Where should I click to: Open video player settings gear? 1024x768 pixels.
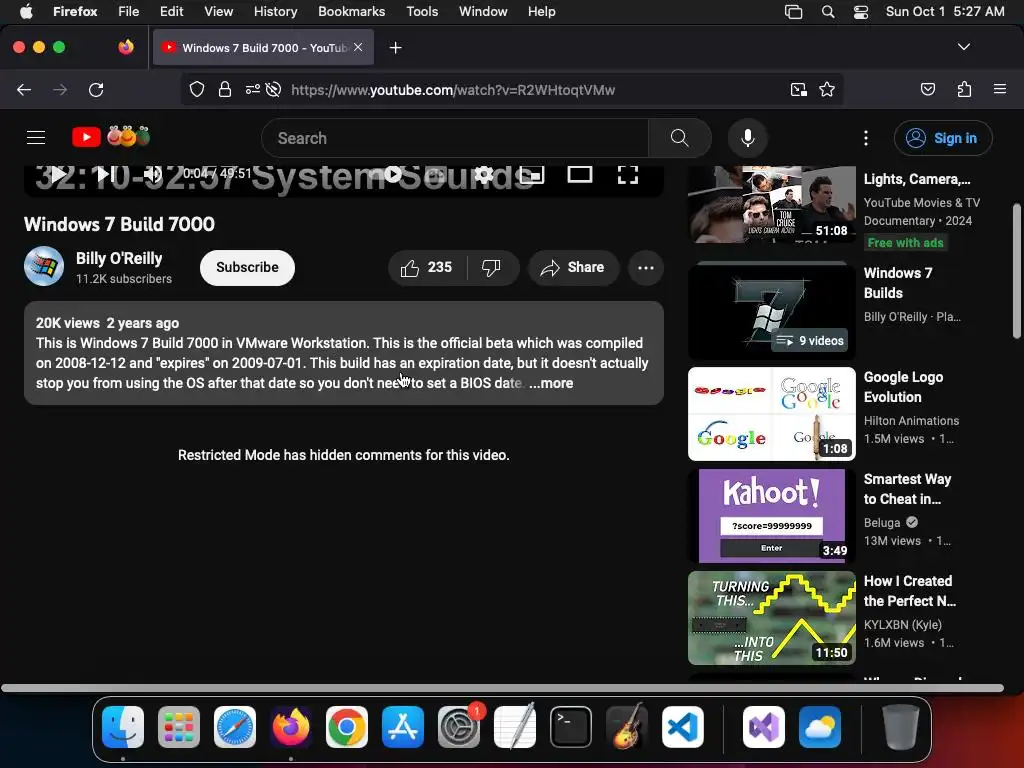pos(484,174)
